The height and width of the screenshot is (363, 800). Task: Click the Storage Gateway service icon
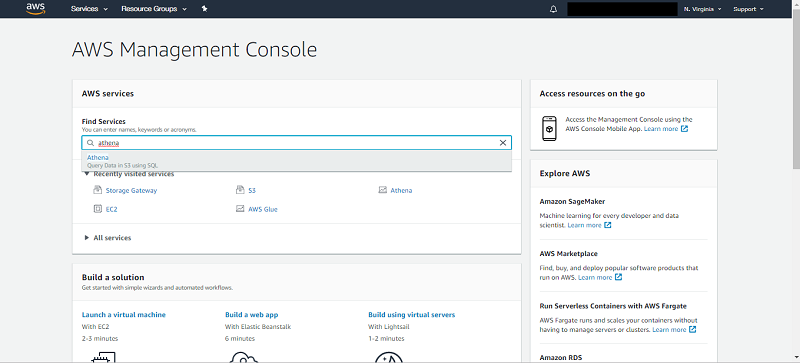click(97, 190)
